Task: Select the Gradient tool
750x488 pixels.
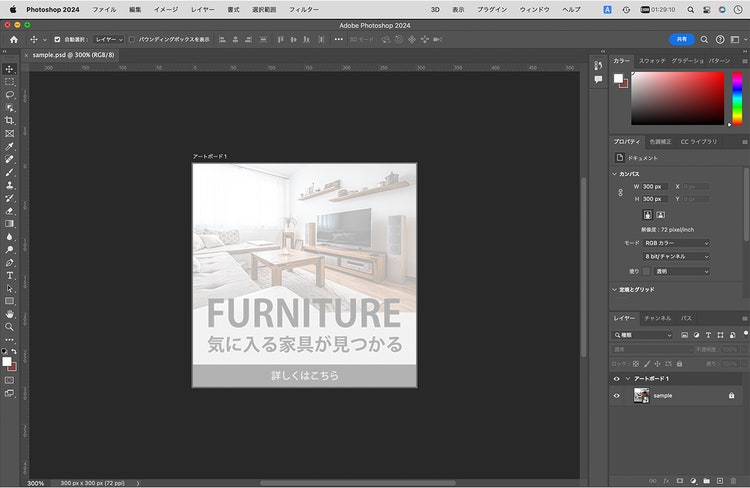Action: tap(9, 224)
